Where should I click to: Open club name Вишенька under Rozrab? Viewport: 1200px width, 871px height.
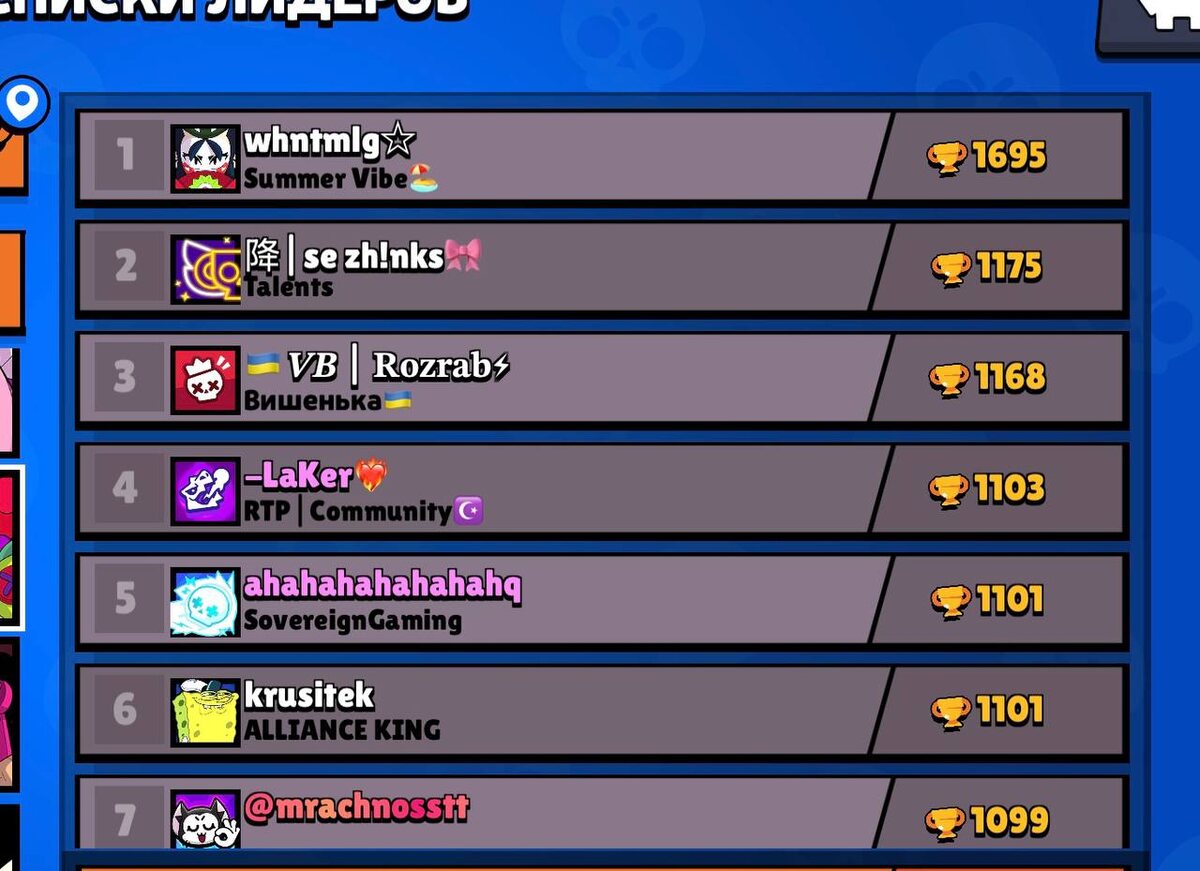[x=313, y=401]
